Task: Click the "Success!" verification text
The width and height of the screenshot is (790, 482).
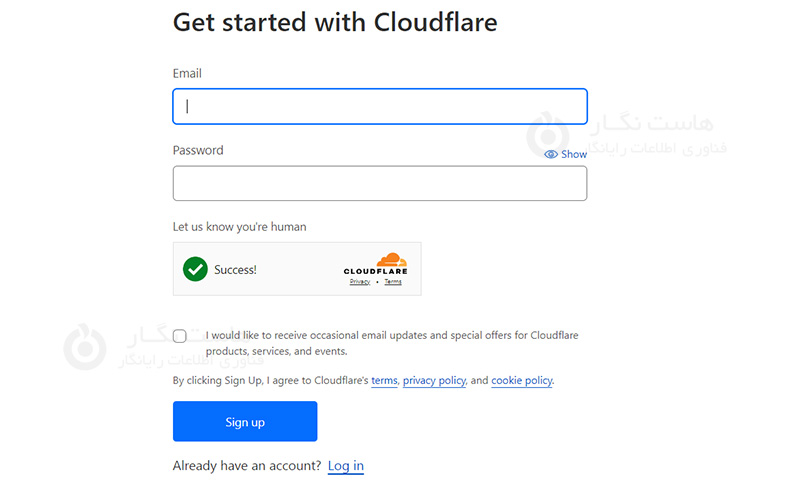Action: pyautogui.click(x=235, y=270)
